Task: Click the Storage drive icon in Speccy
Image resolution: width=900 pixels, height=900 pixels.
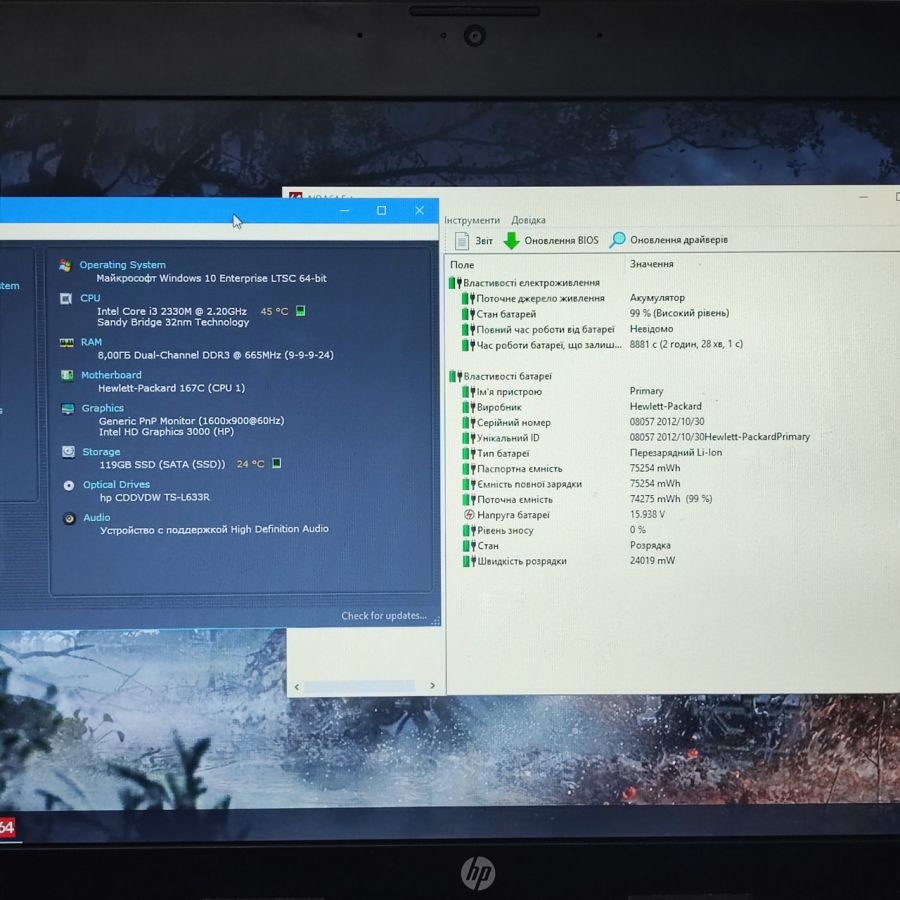Action: [68, 452]
